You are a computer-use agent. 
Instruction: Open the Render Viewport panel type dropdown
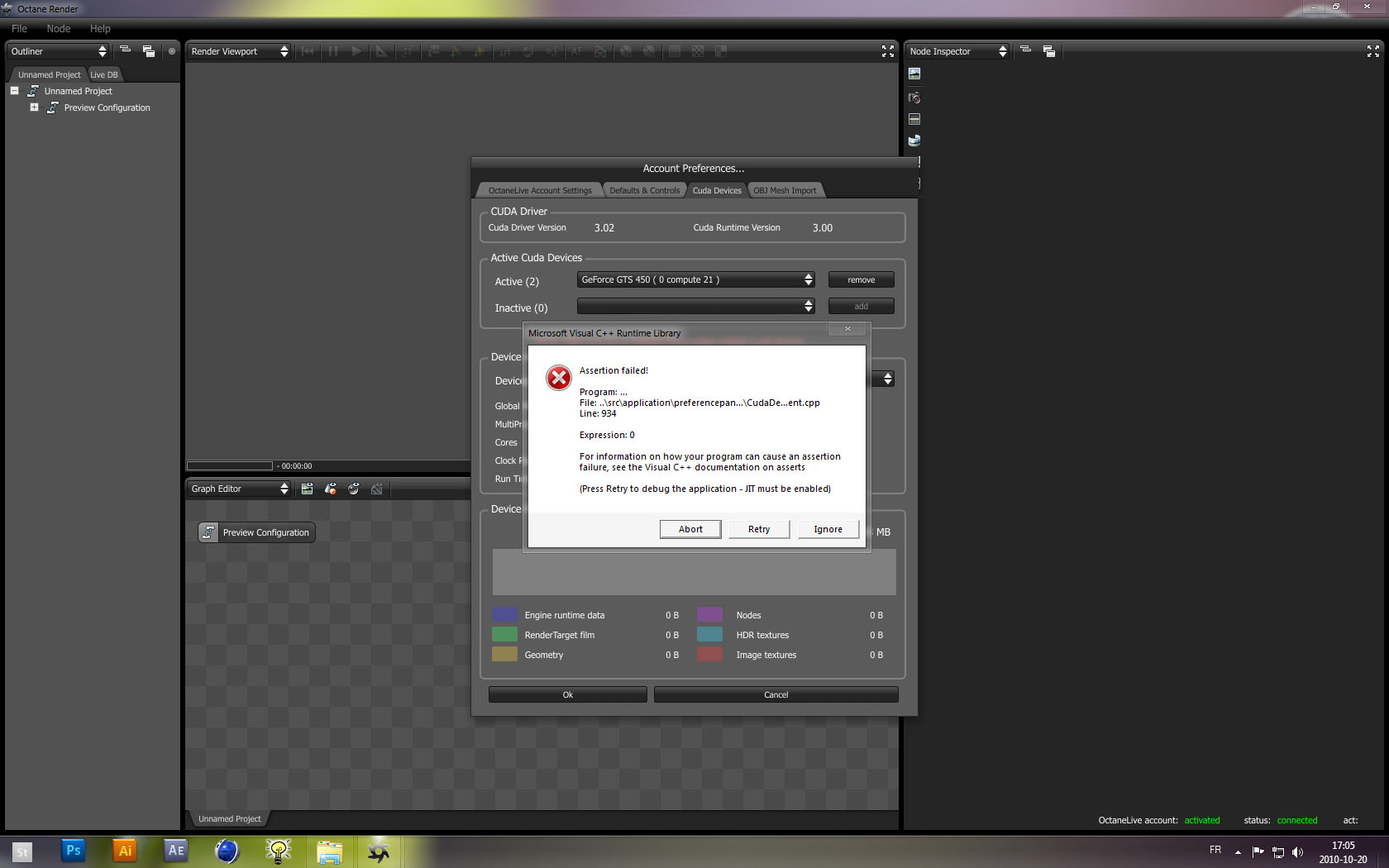pyautogui.click(x=239, y=51)
